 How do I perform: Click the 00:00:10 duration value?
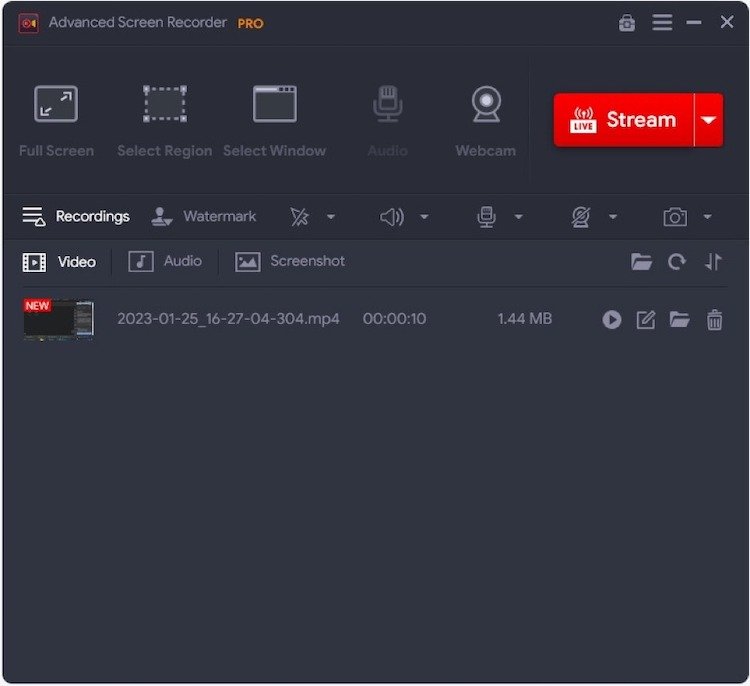coord(394,319)
